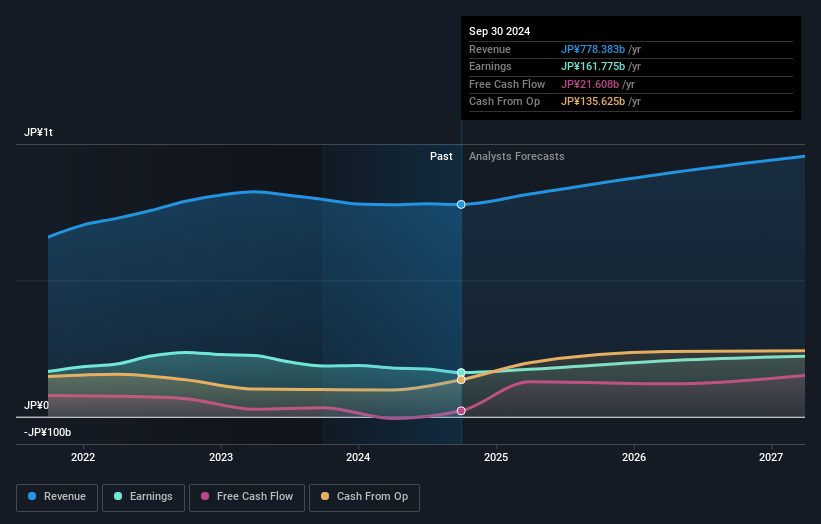Toggle the Cash From Op legend series

click(364, 497)
